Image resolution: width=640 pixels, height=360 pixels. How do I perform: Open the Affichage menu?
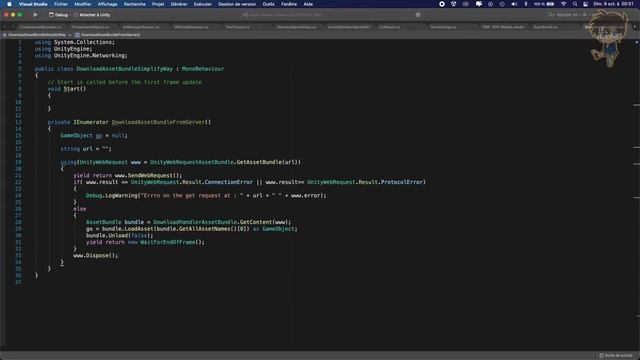[x=107, y=4]
